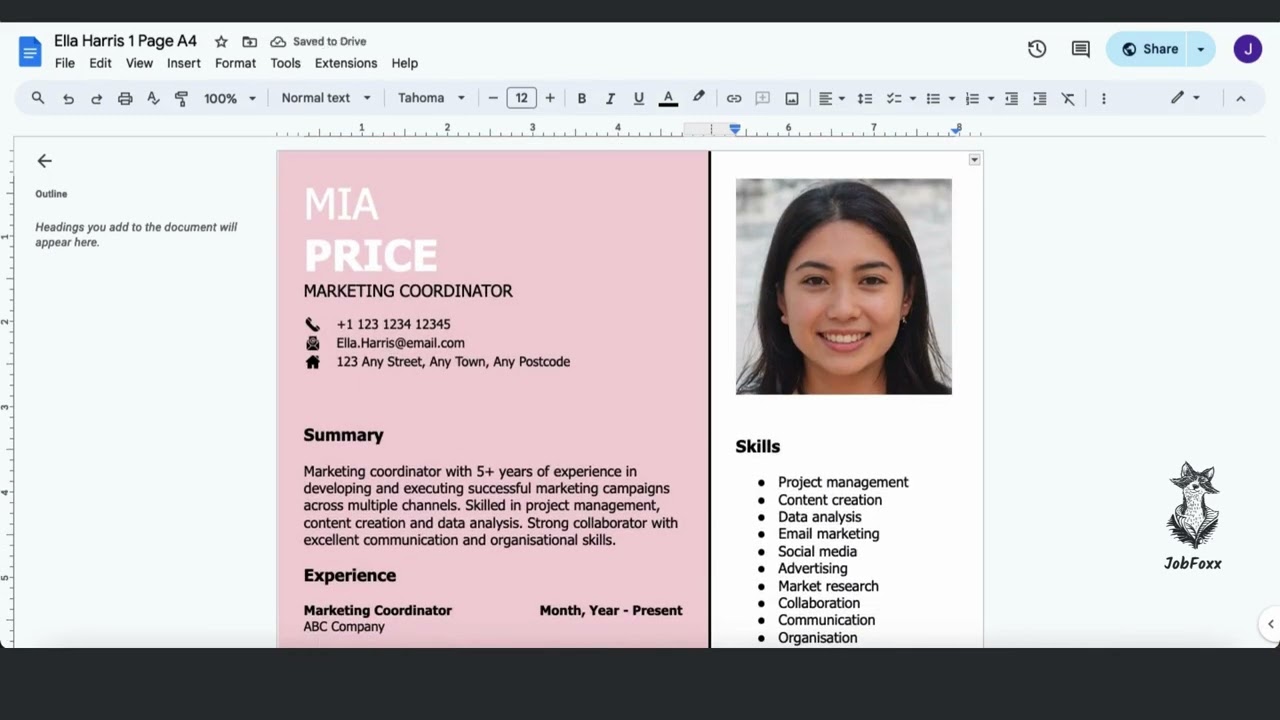Click the Skills heading
1280x720 pixels.
tap(758, 447)
